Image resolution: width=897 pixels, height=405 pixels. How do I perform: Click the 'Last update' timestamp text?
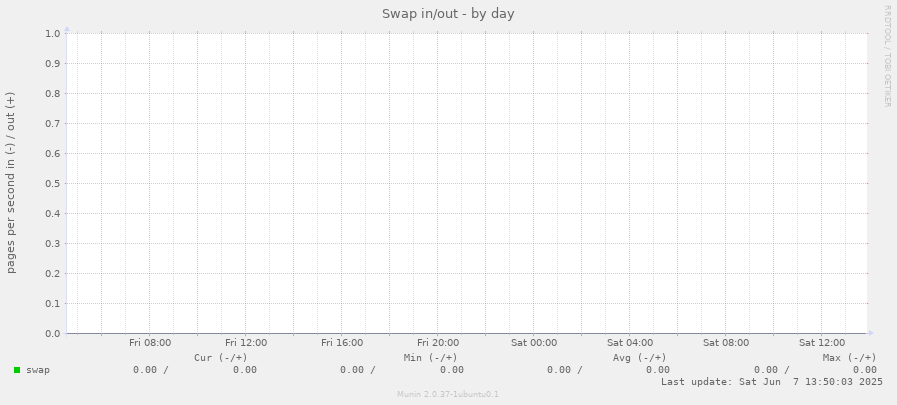tap(772, 382)
